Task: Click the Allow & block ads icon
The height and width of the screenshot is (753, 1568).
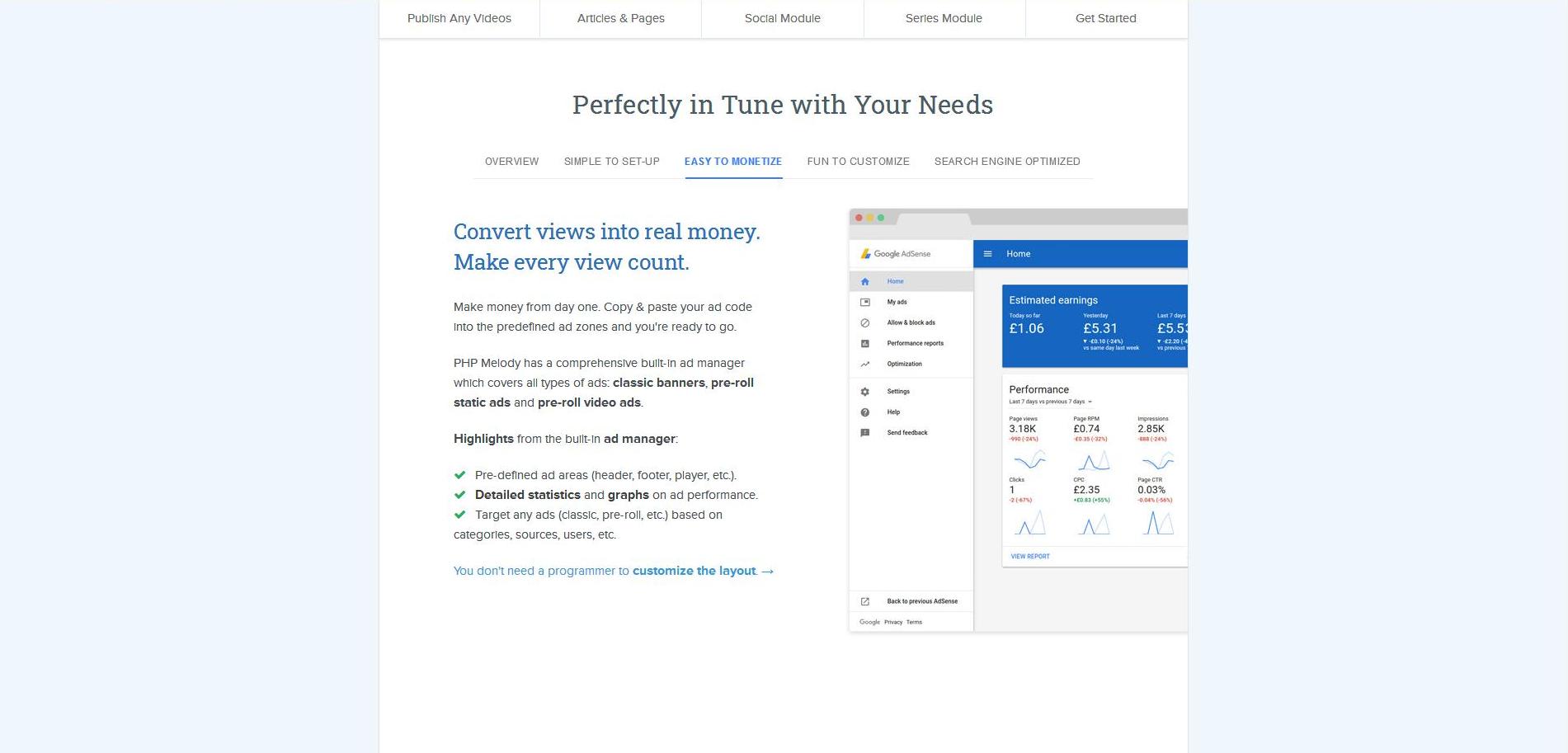Action: [864, 322]
